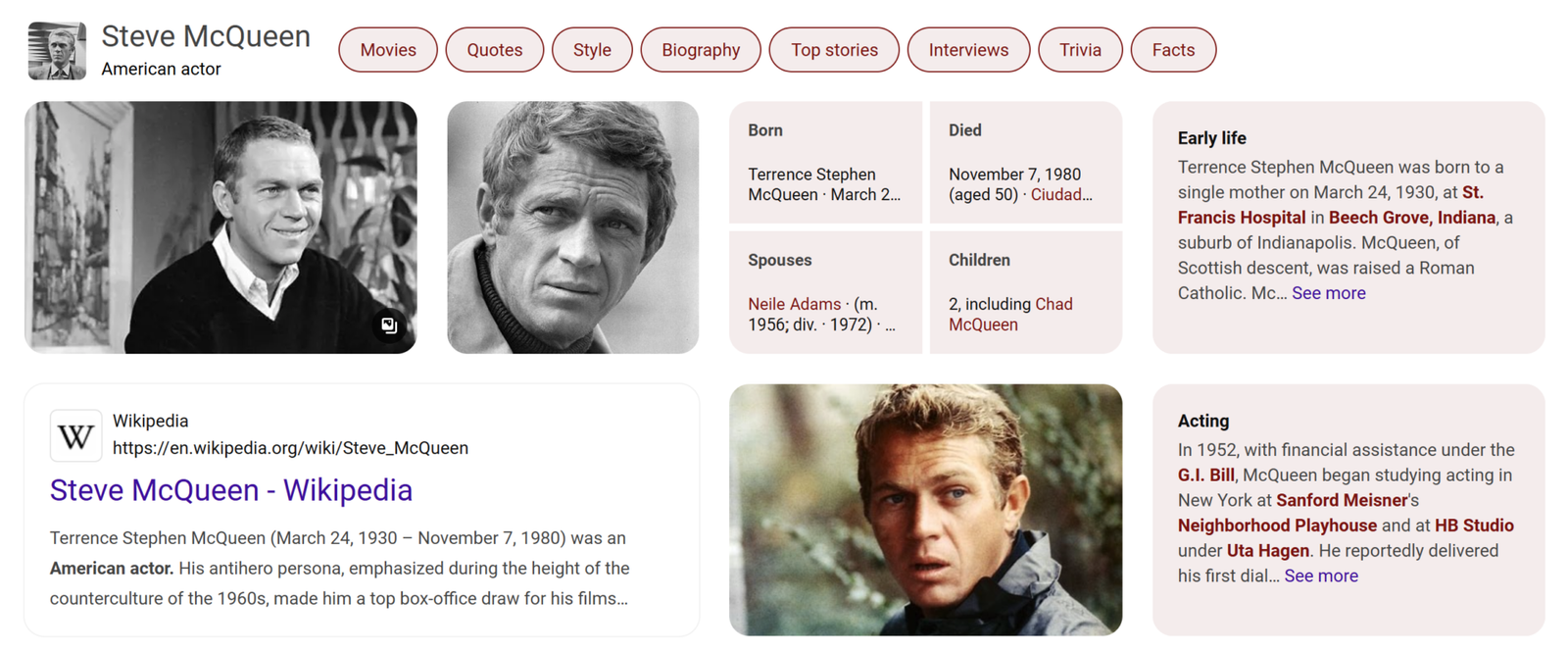Click the Neile Adams spouse link
This screenshot has height=651, width=1568.
pos(794,304)
